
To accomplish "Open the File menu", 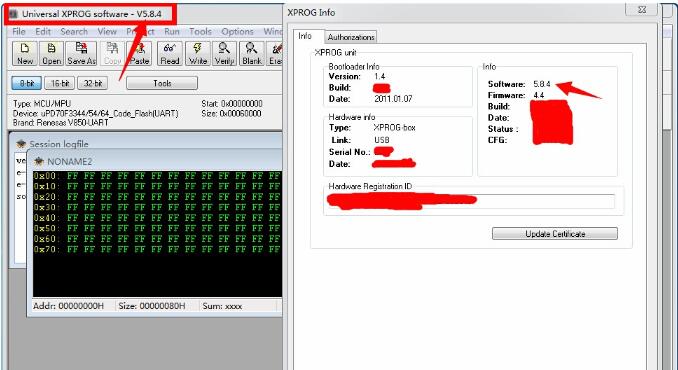I will pos(19,32).
